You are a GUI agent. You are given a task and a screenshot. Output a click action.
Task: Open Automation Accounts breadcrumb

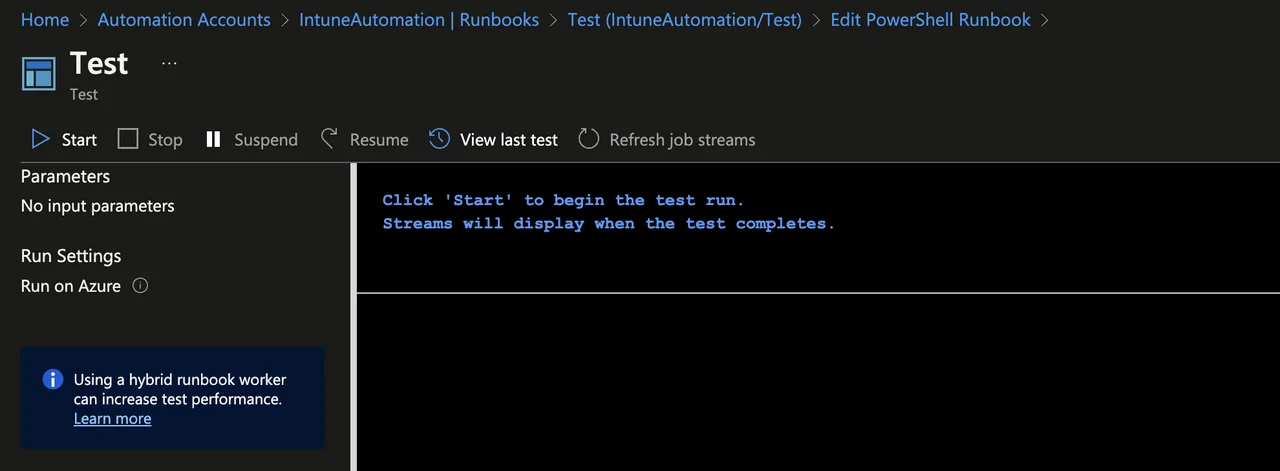coord(184,20)
